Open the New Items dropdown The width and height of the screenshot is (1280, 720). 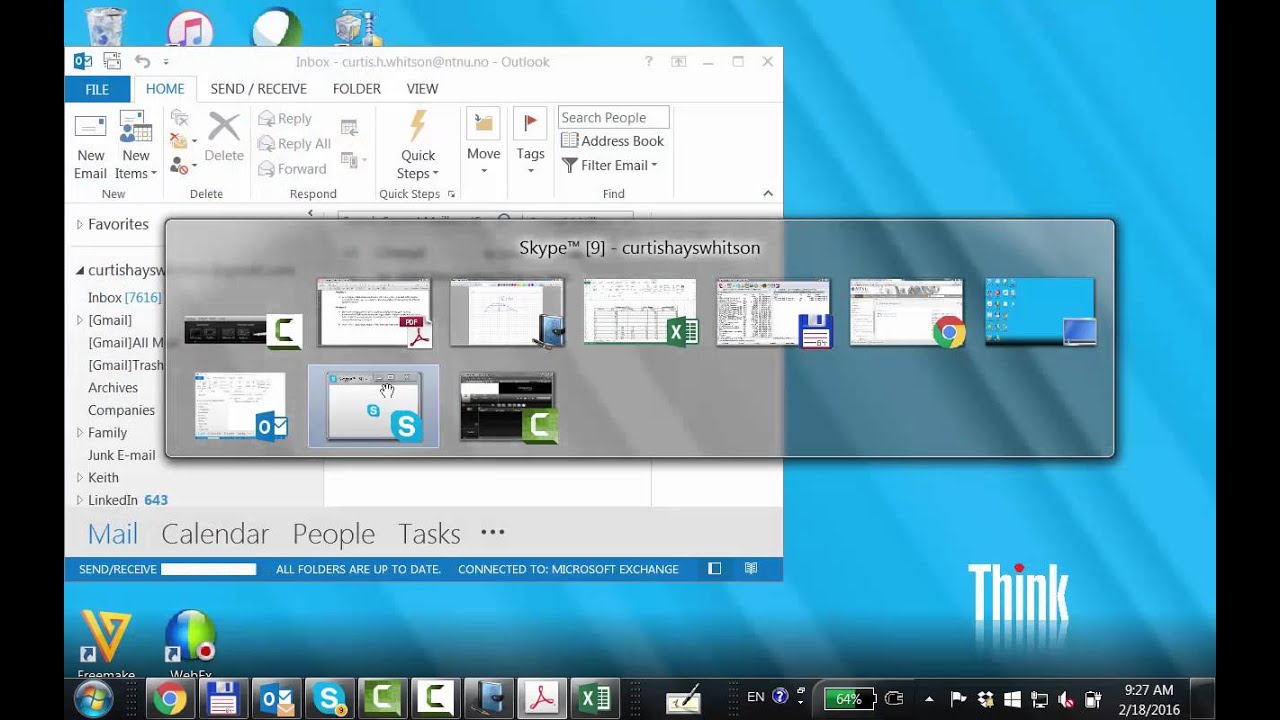[136, 146]
